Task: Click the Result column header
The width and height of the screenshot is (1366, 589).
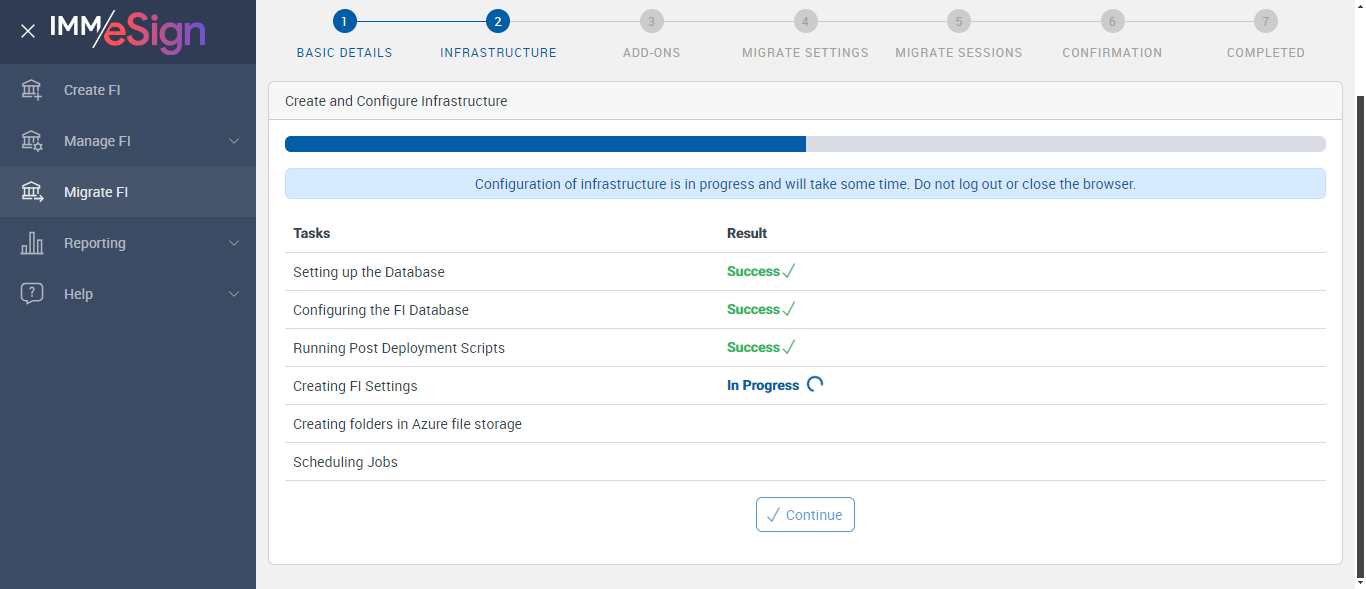Action: (747, 233)
